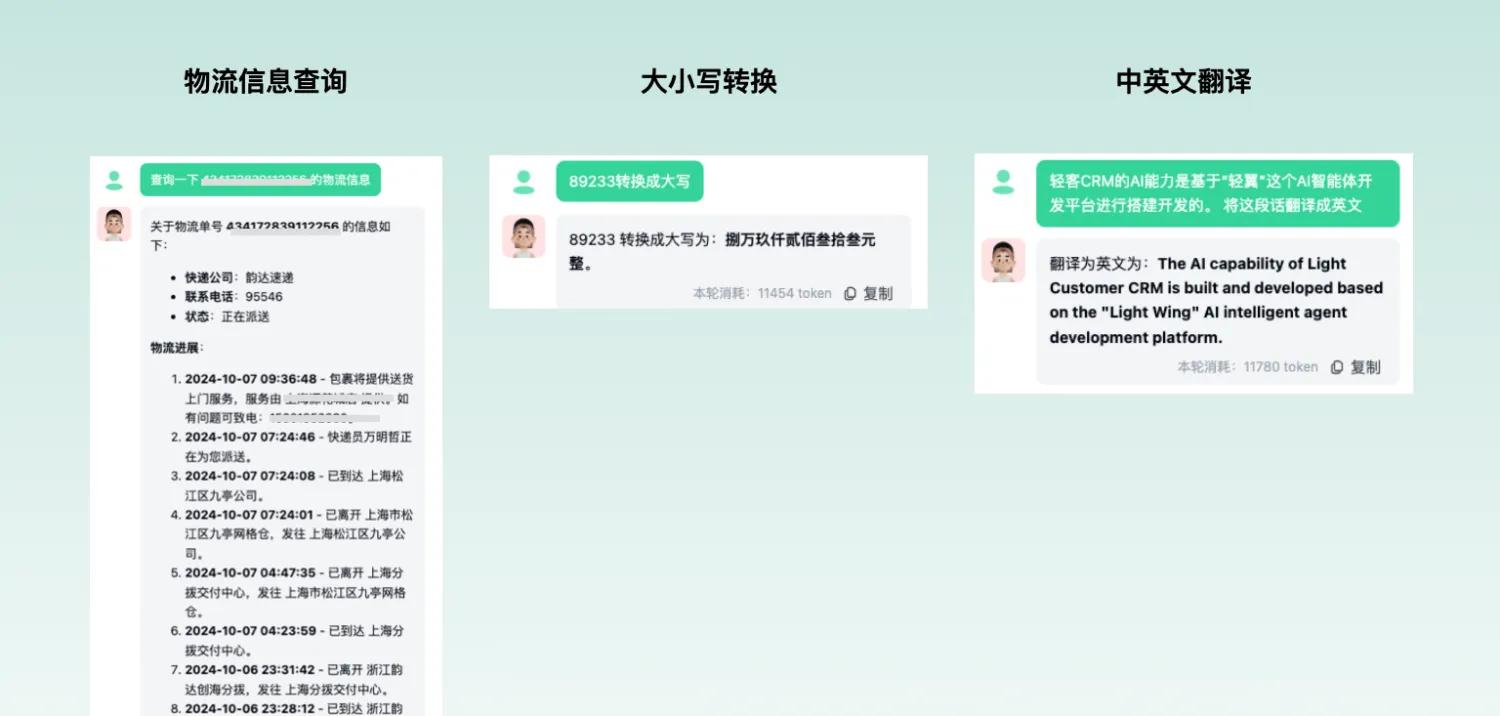This screenshot has height=716, width=1500.
Task: Click the user avatar beside the 轻客CRM message
Action: click(1003, 182)
